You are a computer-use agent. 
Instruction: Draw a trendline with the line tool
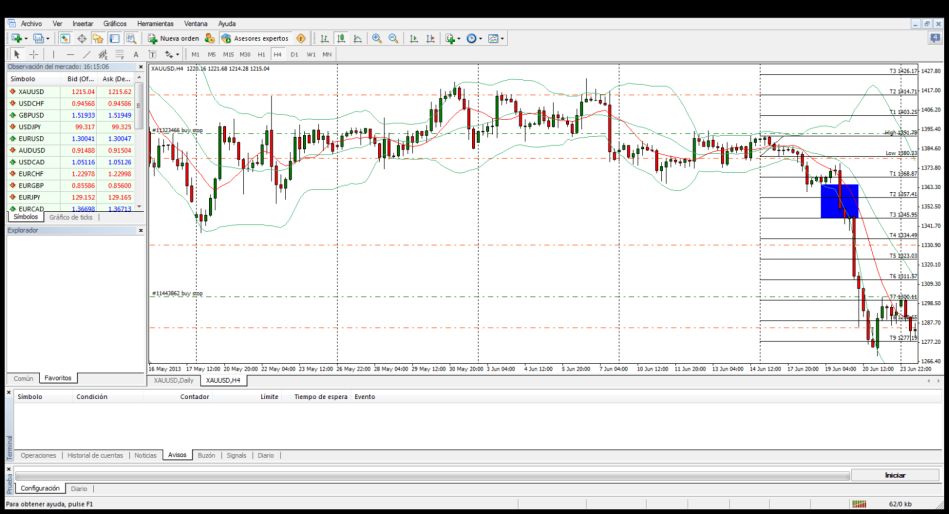pos(86,54)
